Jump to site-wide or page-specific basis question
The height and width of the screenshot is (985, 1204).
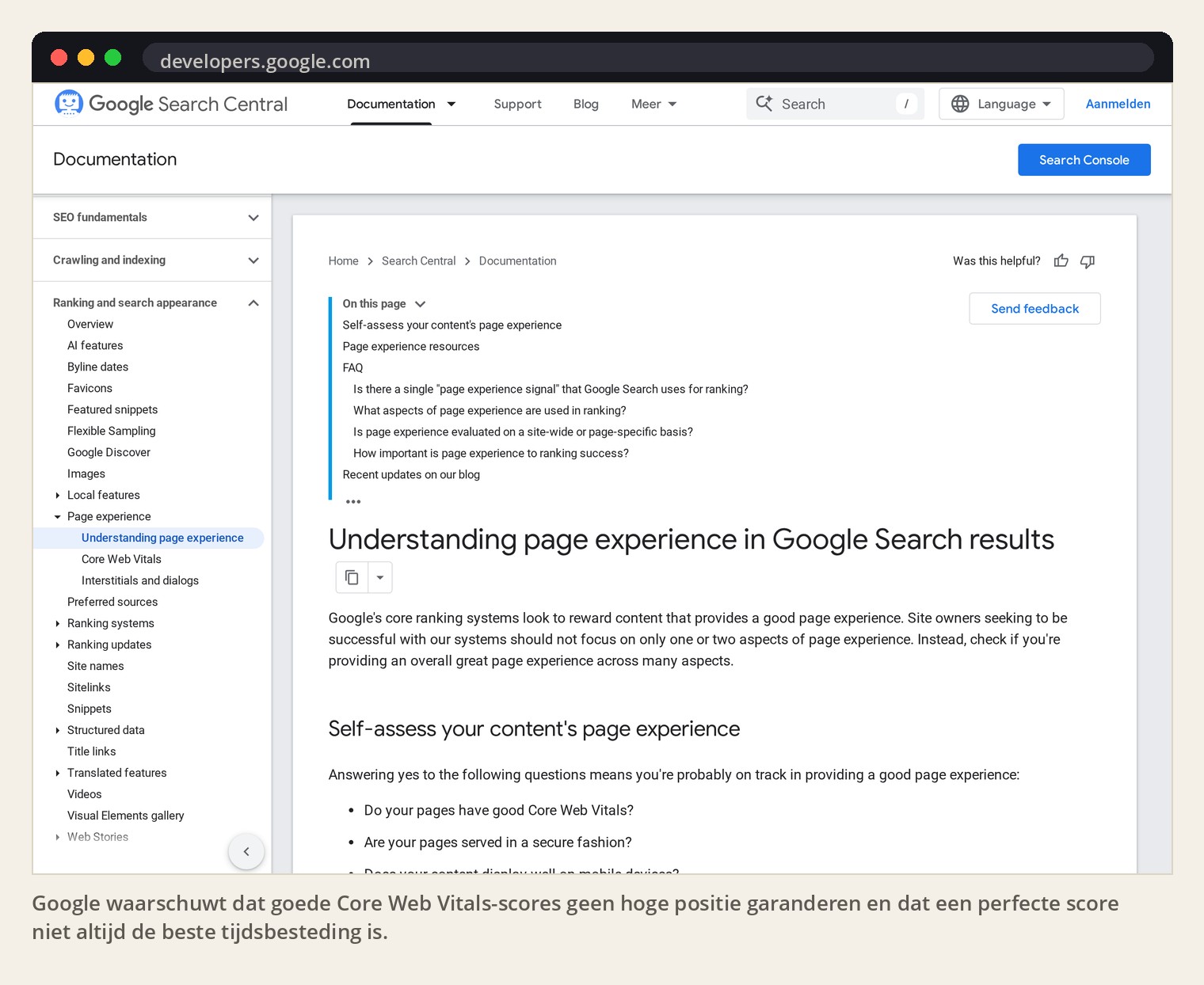coord(523,432)
